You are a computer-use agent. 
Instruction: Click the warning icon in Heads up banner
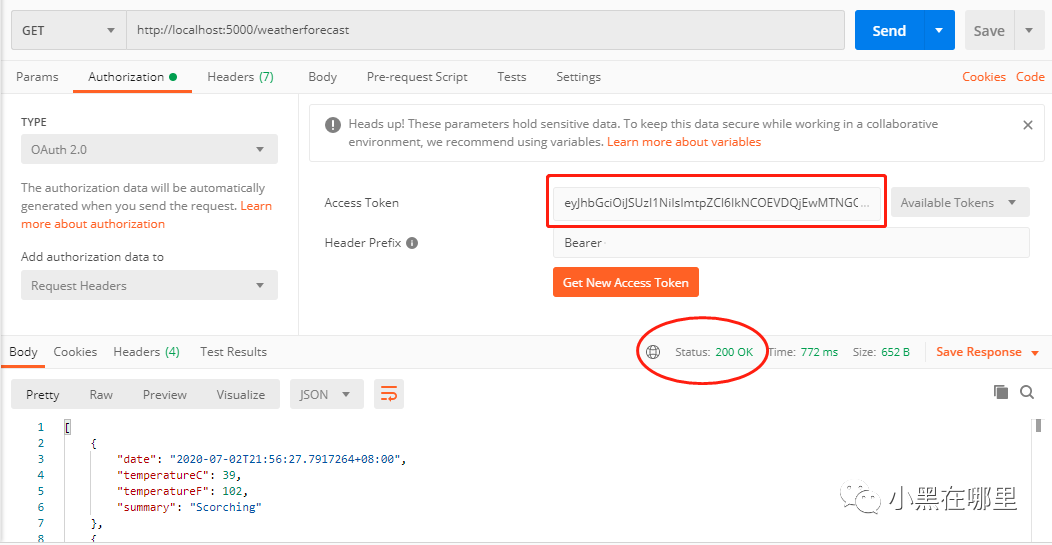point(332,125)
